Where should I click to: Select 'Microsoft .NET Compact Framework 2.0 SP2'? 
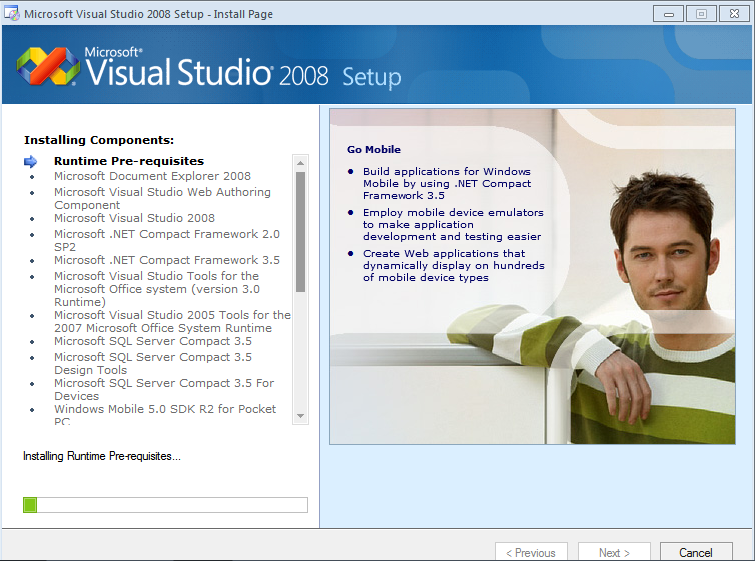tap(167, 240)
